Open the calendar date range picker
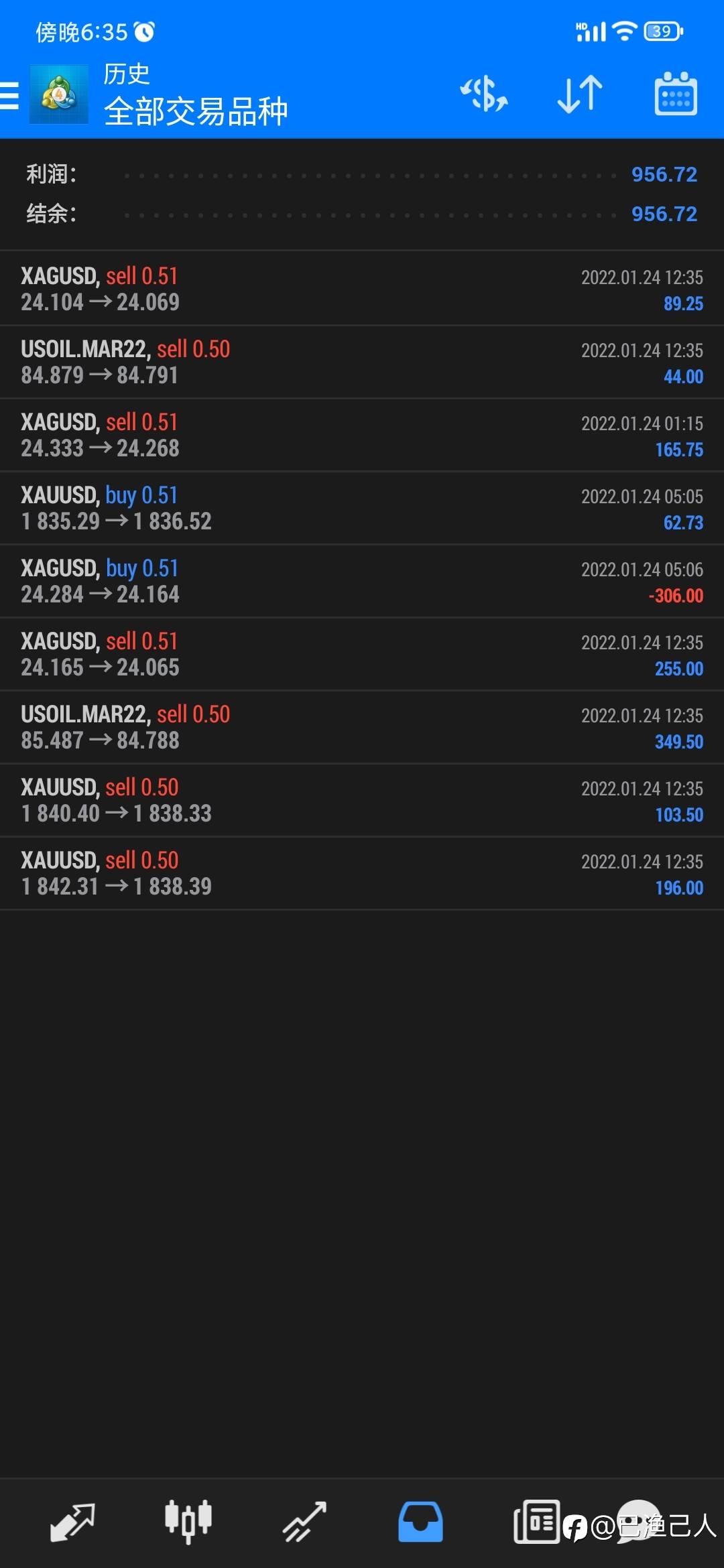 tap(676, 94)
